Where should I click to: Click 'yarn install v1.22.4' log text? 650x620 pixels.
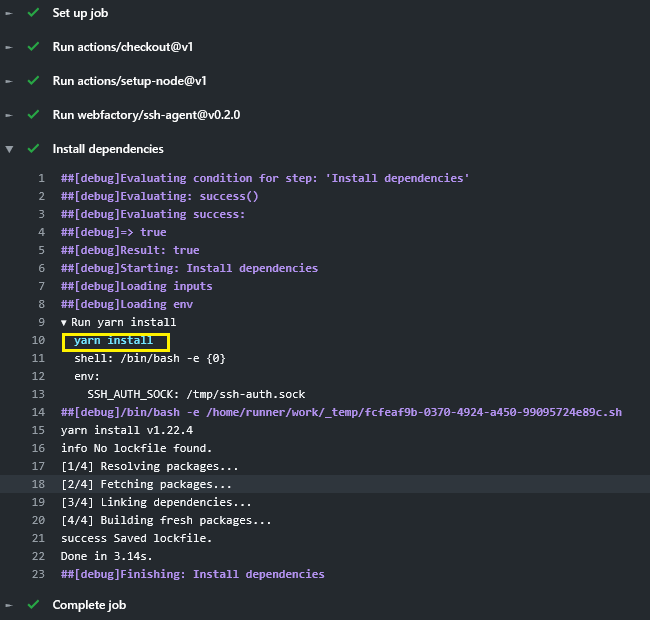(127, 431)
